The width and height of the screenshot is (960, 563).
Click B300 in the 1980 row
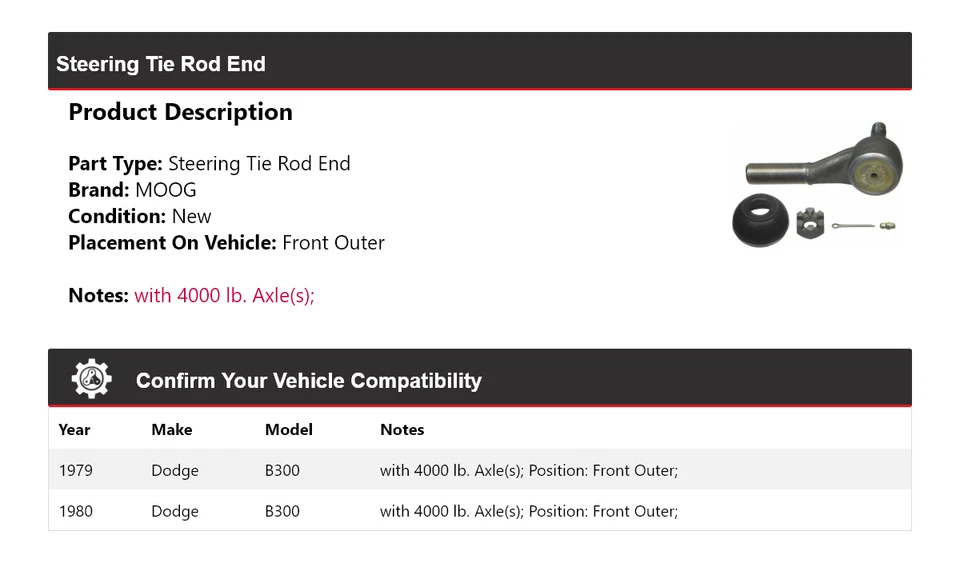click(x=282, y=511)
